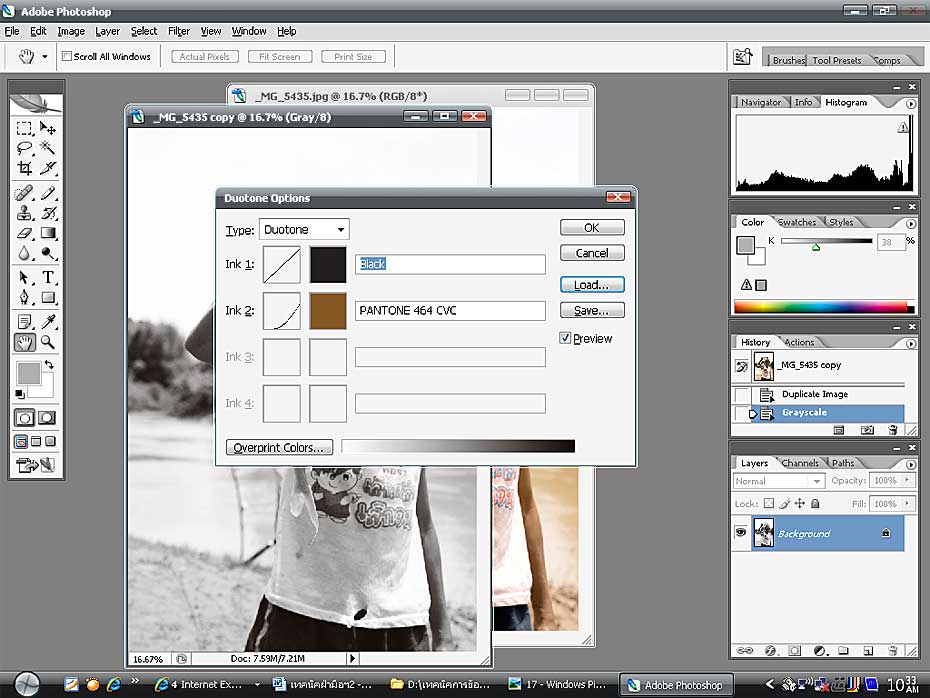Select the Blur tool
The image size is (930, 698).
[x=24, y=253]
